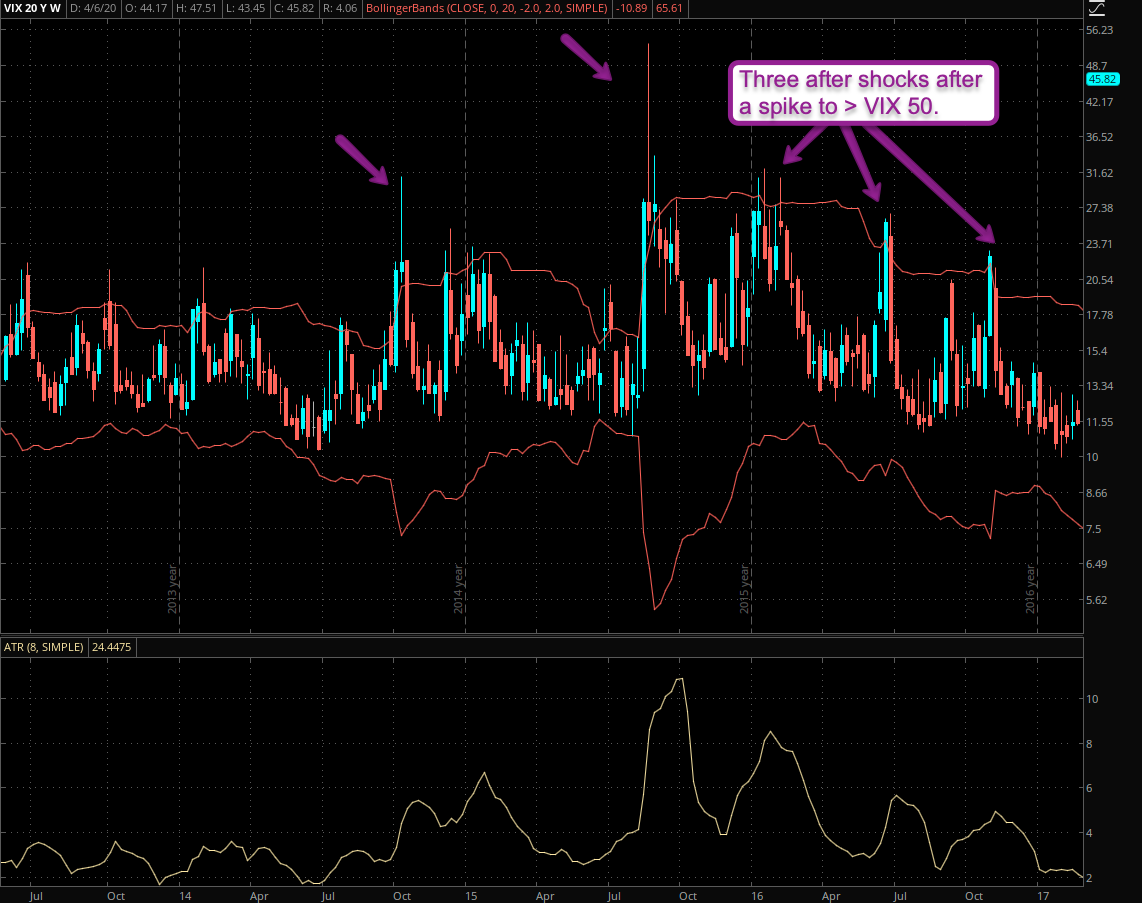
Task: Click the ATR value 24.4475 readout
Action: pos(112,647)
